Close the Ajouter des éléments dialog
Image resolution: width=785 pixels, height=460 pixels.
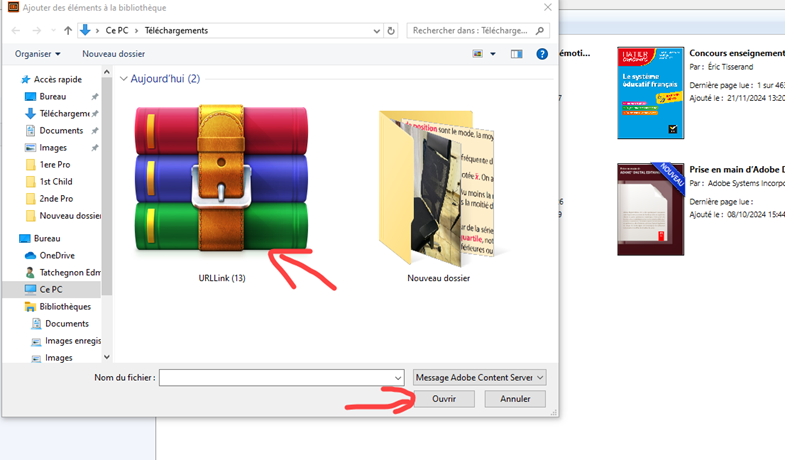point(548,7)
